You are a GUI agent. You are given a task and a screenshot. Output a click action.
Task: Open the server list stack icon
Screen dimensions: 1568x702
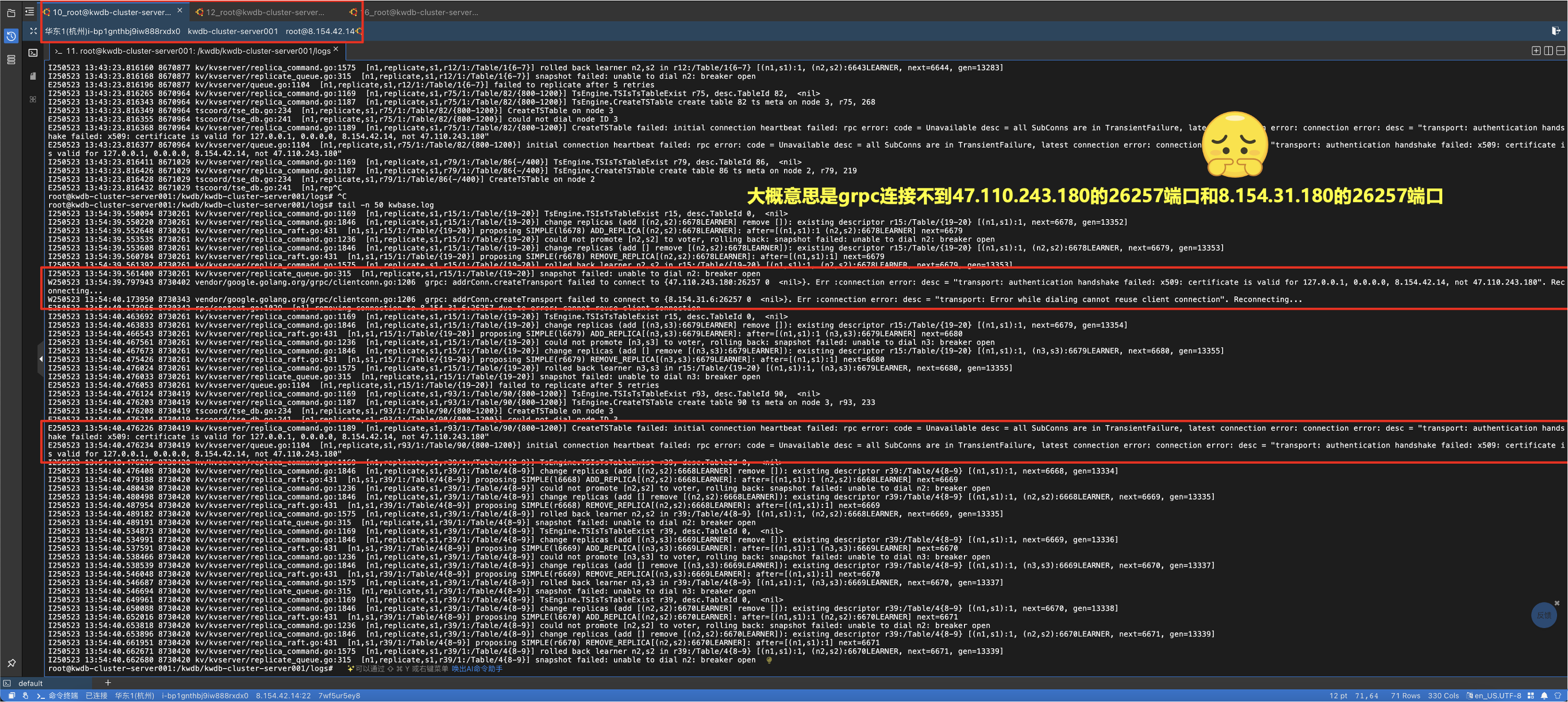[11, 59]
